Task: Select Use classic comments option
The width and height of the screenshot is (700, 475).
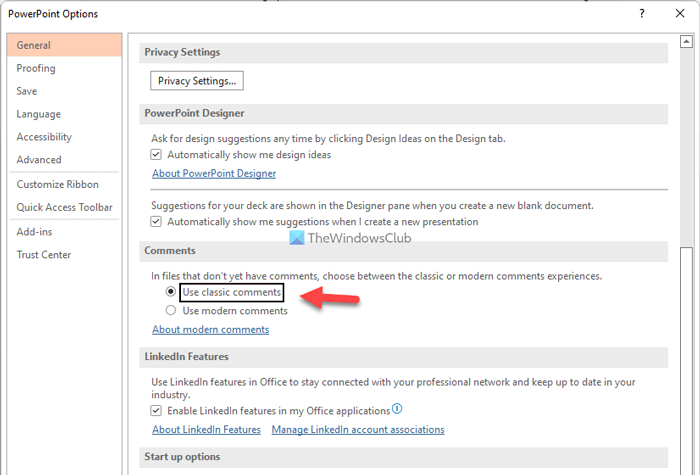Action: click(x=171, y=292)
